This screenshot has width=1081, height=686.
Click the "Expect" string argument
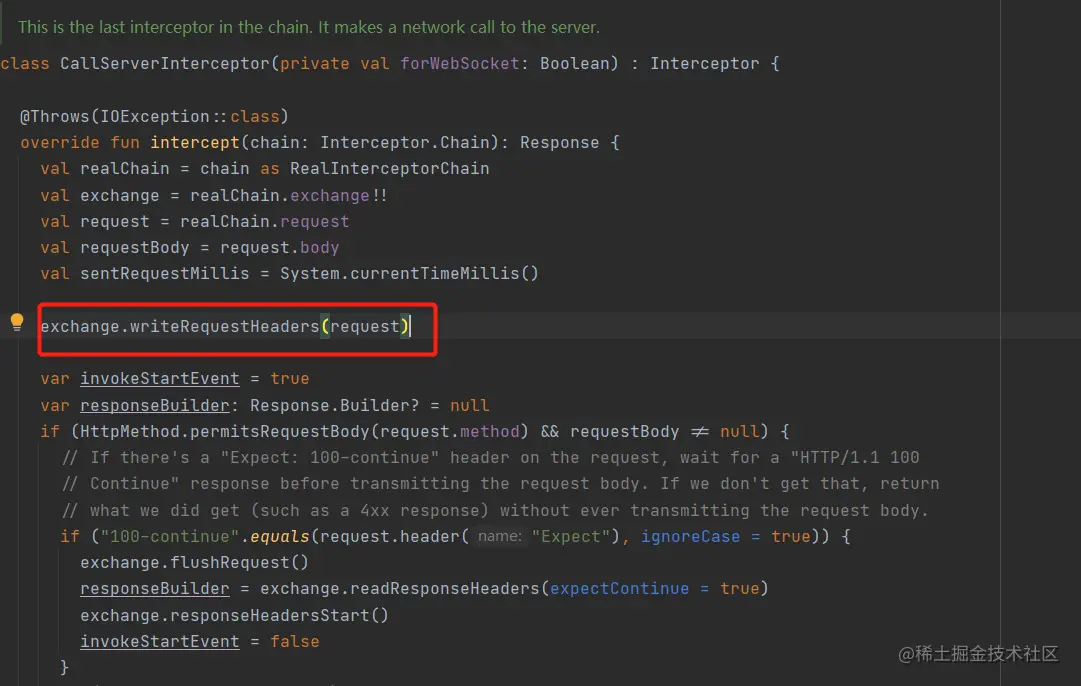pos(571,536)
